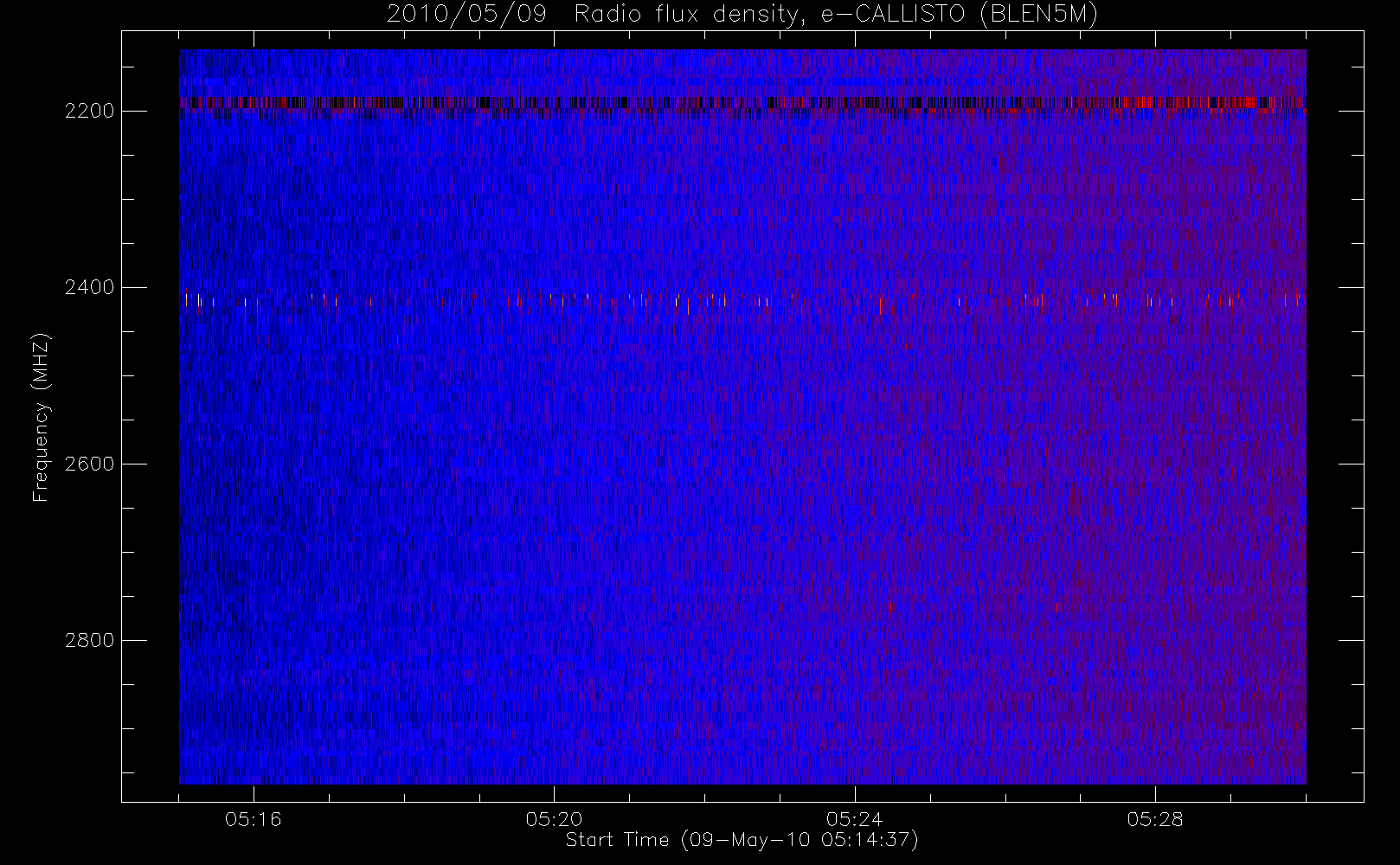The width and height of the screenshot is (1400, 865).
Task: Click the plot title e-CALLISTO (BLEN5M)
Action: 742,14
